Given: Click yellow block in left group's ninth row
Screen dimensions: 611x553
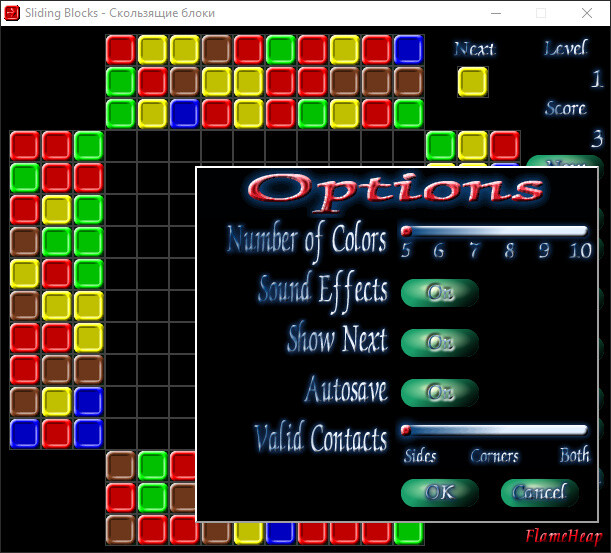Looking at the screenshot, I should click(x=57, y=402).
